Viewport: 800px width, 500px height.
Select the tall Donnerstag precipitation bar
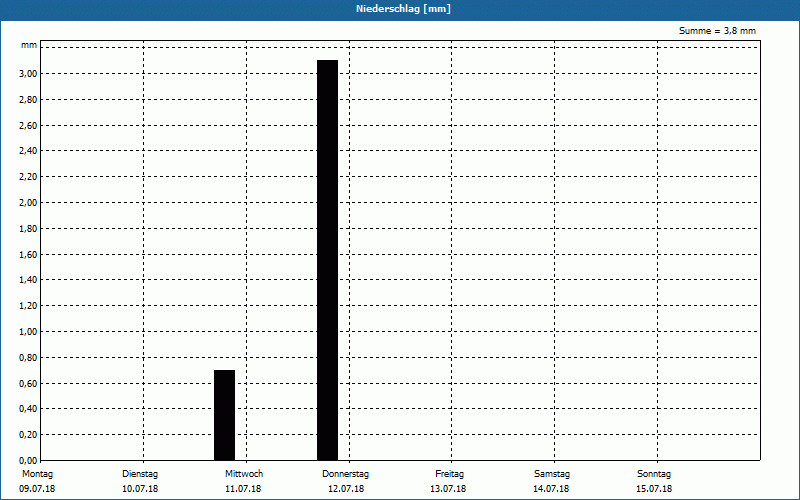tap(328, 260)
